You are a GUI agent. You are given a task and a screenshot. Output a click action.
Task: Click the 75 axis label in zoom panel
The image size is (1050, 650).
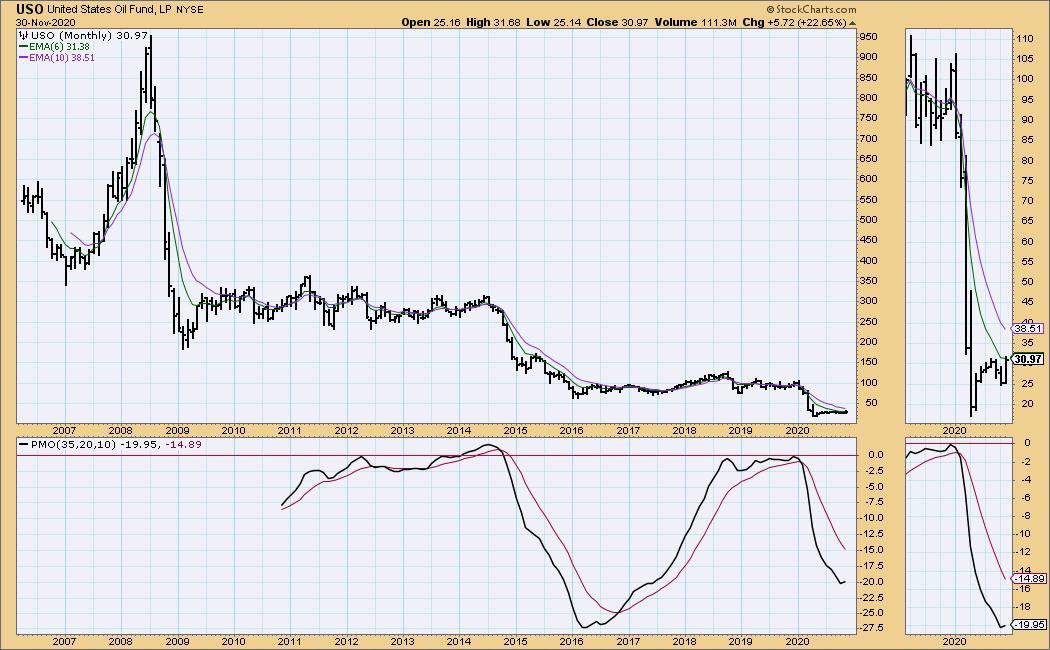(1025, 181)
